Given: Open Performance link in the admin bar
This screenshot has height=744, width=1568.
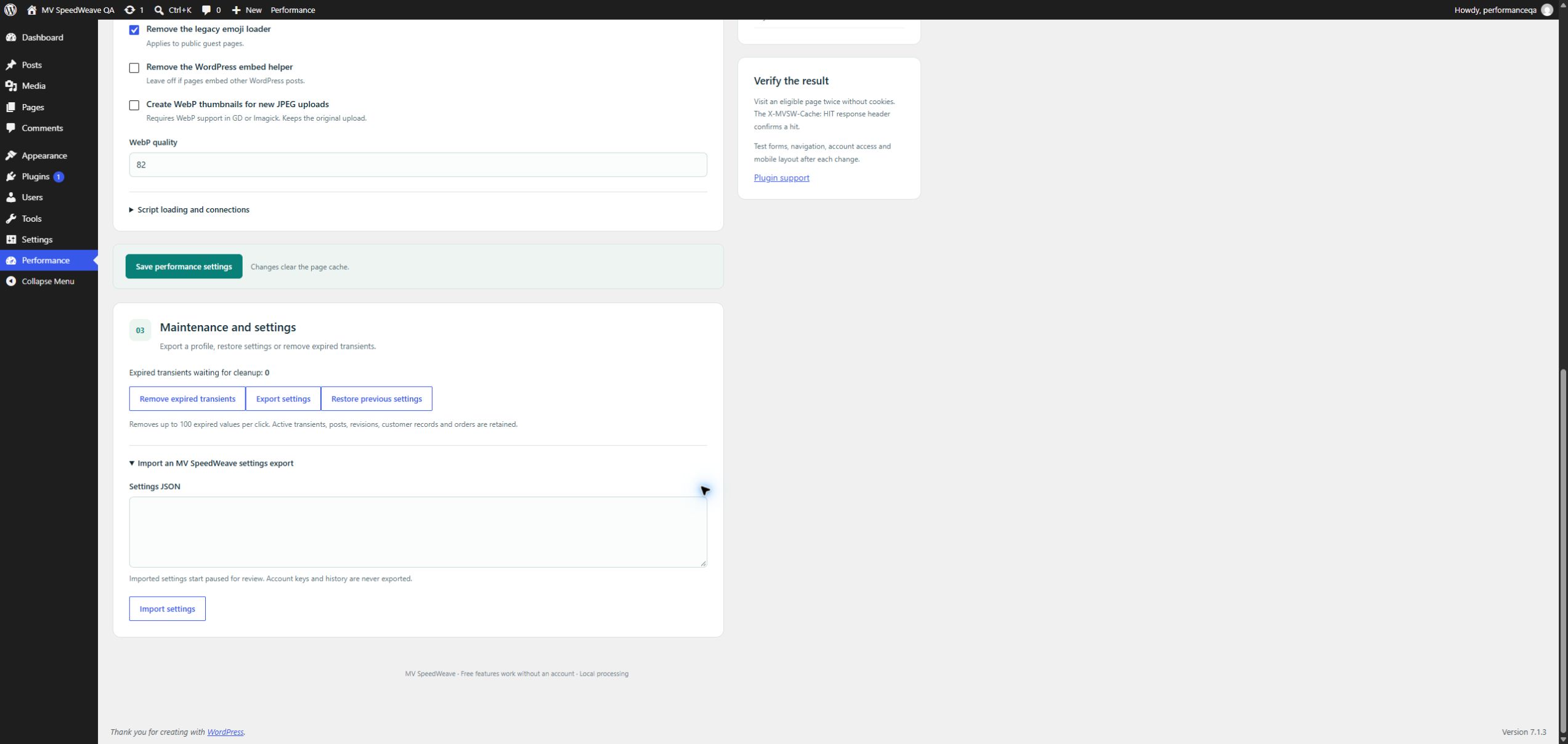Looking at the screenshot, I should [293, 10].
